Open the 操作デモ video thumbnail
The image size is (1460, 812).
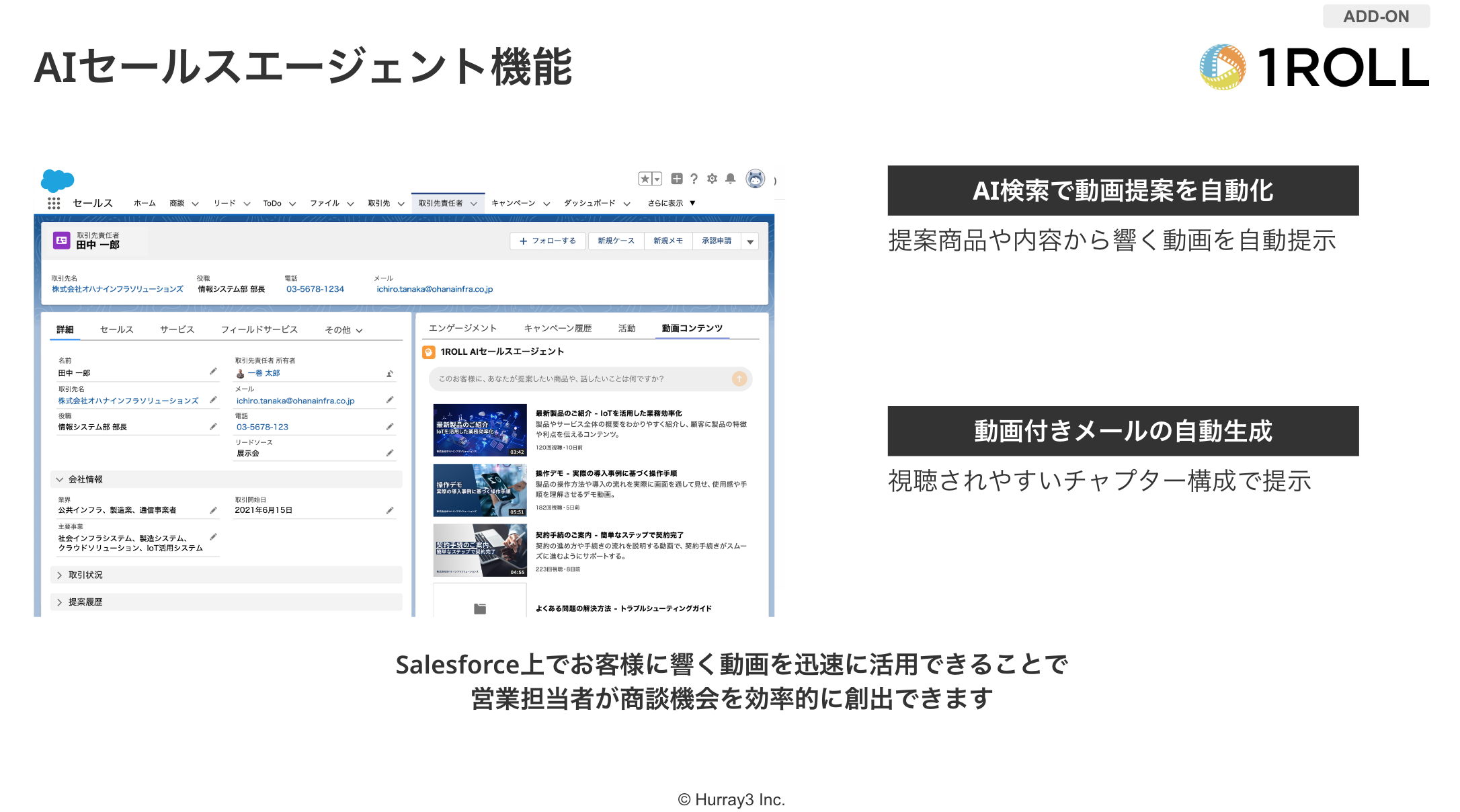pos(480,490)
